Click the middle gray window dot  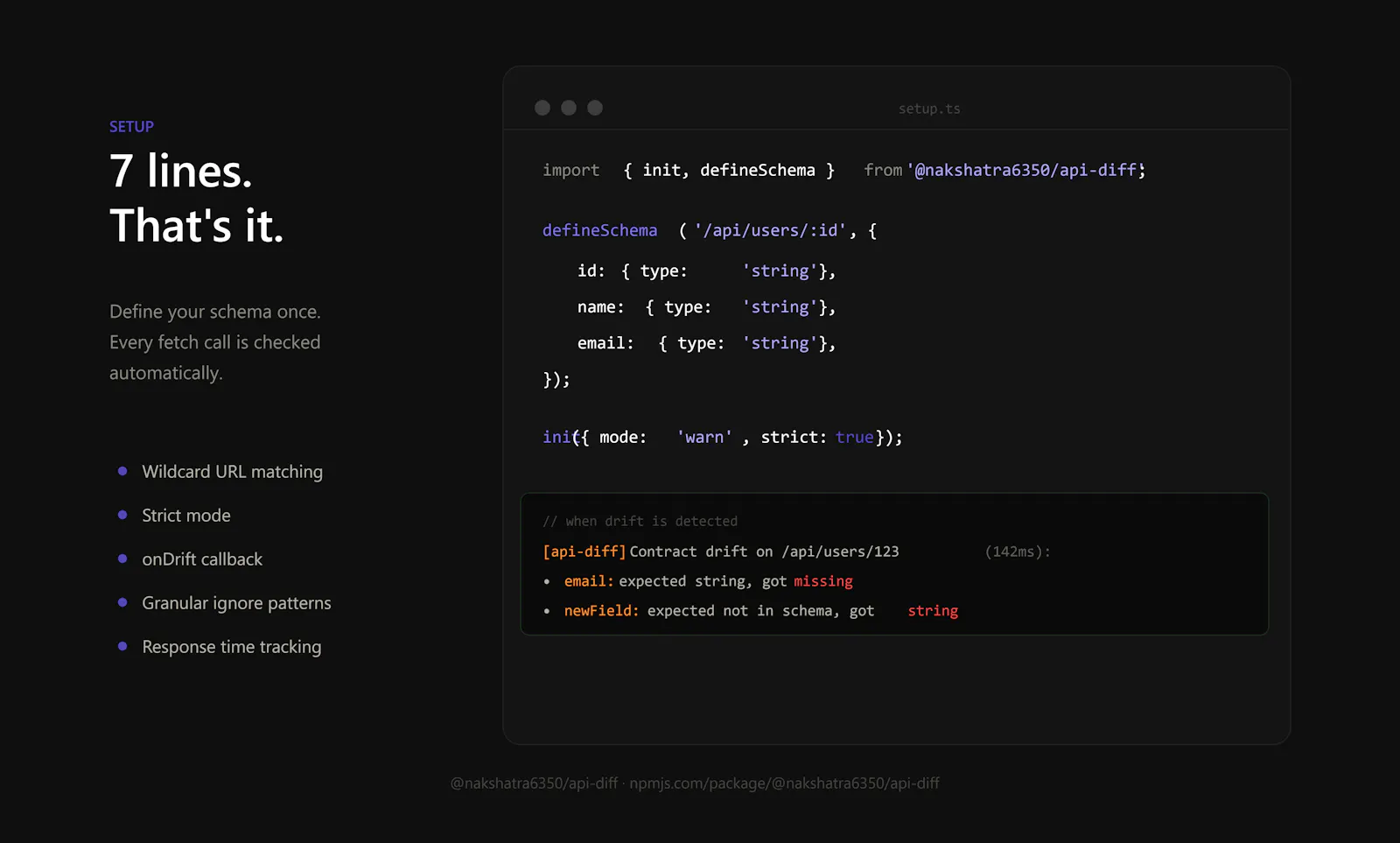pyautogui.click(x=569, y=108)
